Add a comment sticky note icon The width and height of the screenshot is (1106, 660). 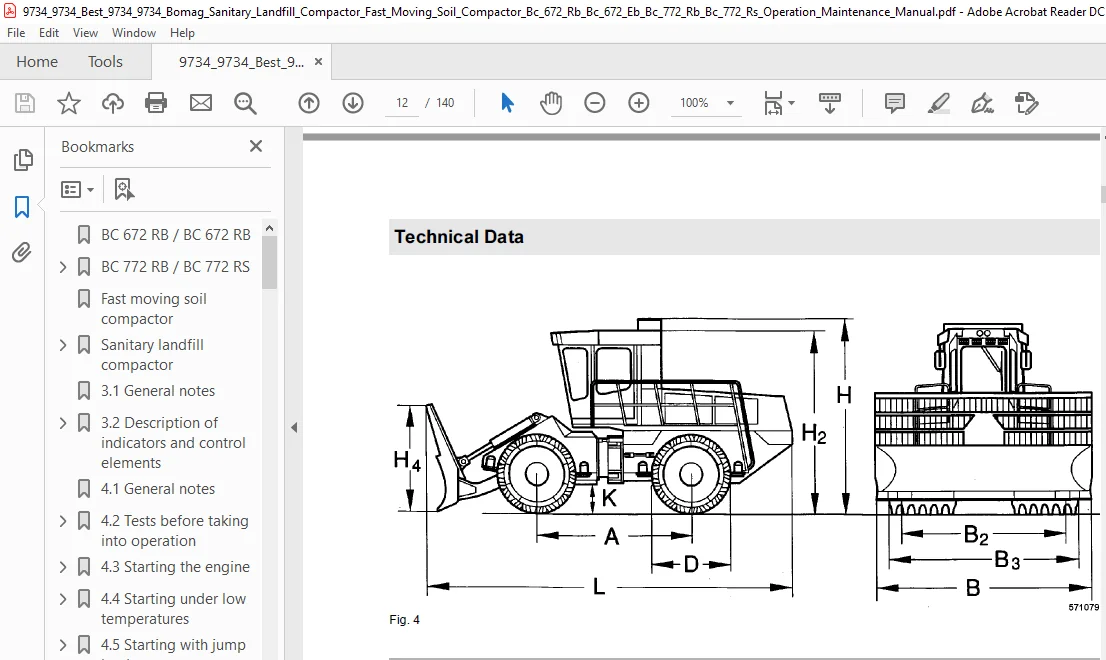(x=894, y=103)
